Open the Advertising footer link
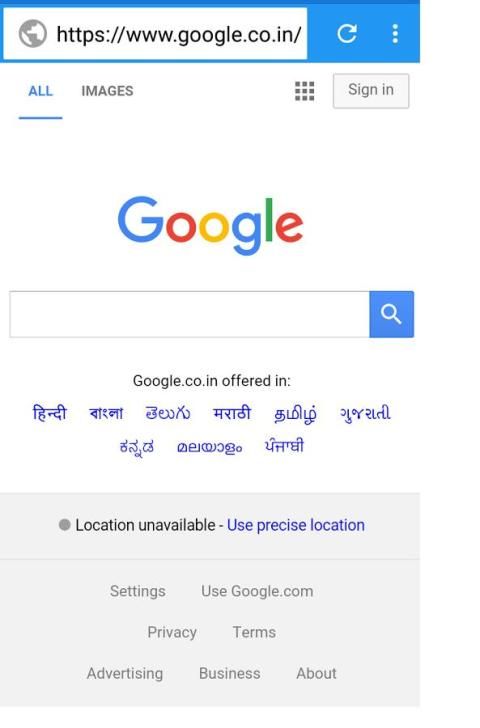Screen dimensions: 480x728 click(125, 673)
